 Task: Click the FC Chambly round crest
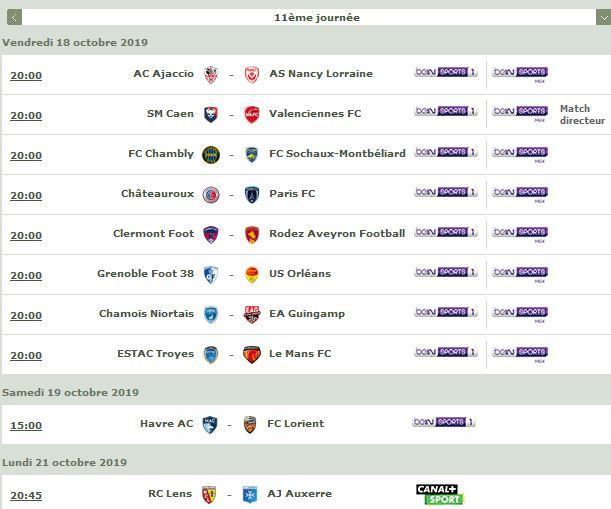coord(211,155)
